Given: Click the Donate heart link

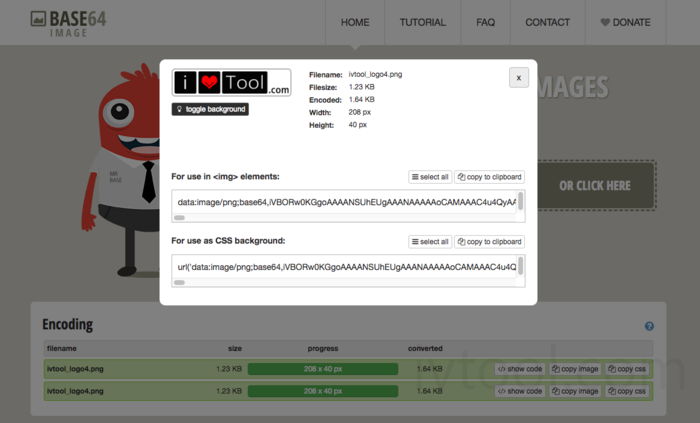Looking at the screenshot, I should point(625,22).
